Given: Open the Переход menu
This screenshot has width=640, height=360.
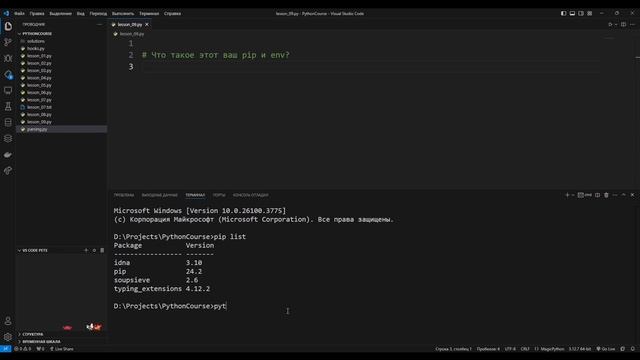Looking at the screenshot, I should (x=98, y=13).
